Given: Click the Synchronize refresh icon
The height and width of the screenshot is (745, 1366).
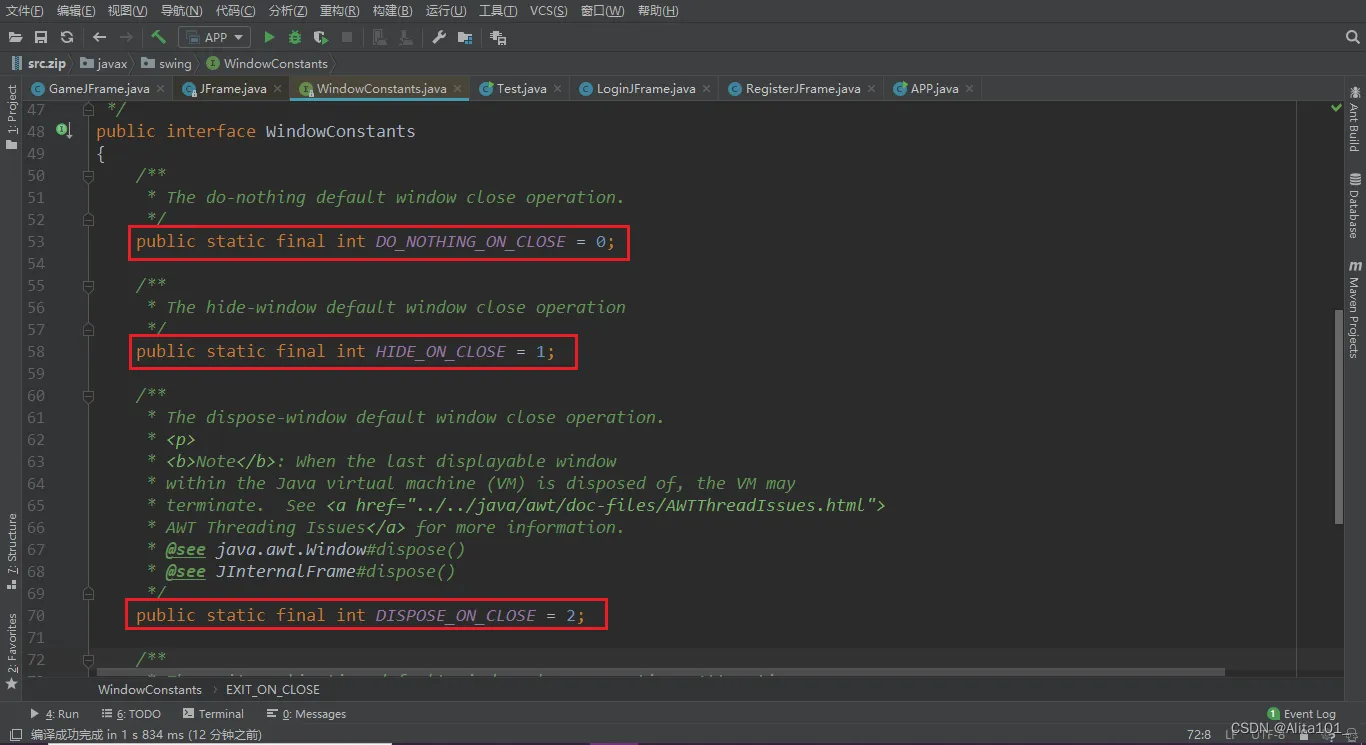Looking at the screenshot, I should pos(67,37).
